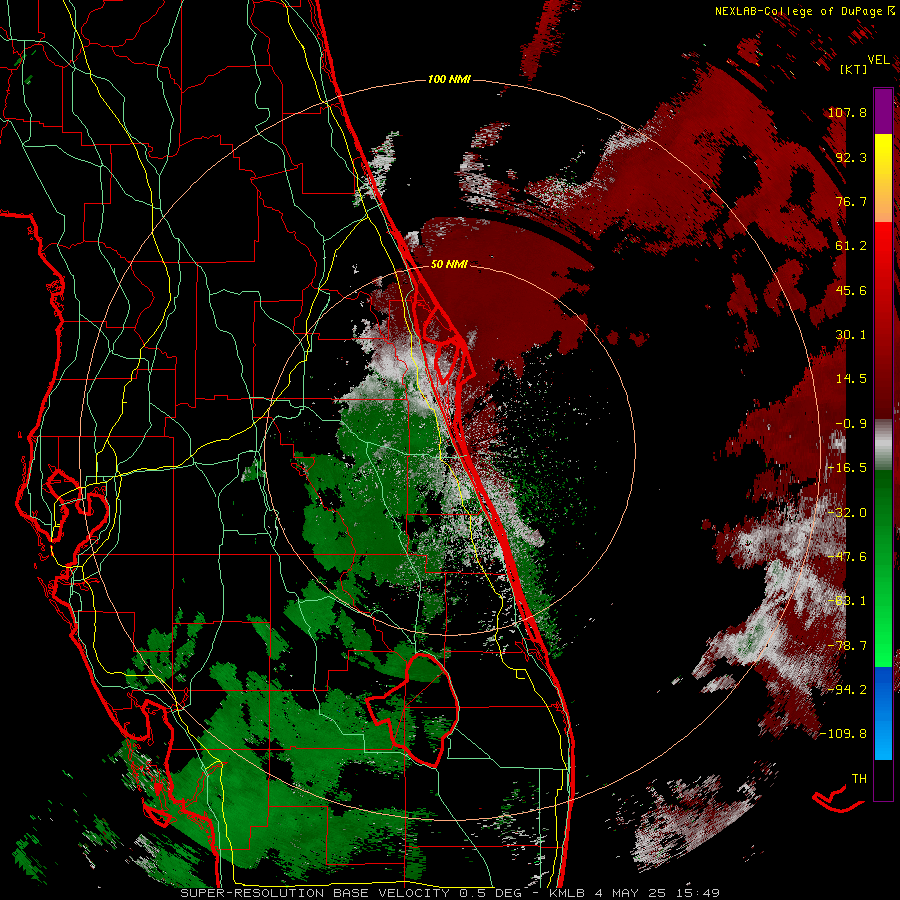This screenshot has height=900, width=900.
Task: Click the "4 MAY 25" date text
Action: tap(629, 893)
